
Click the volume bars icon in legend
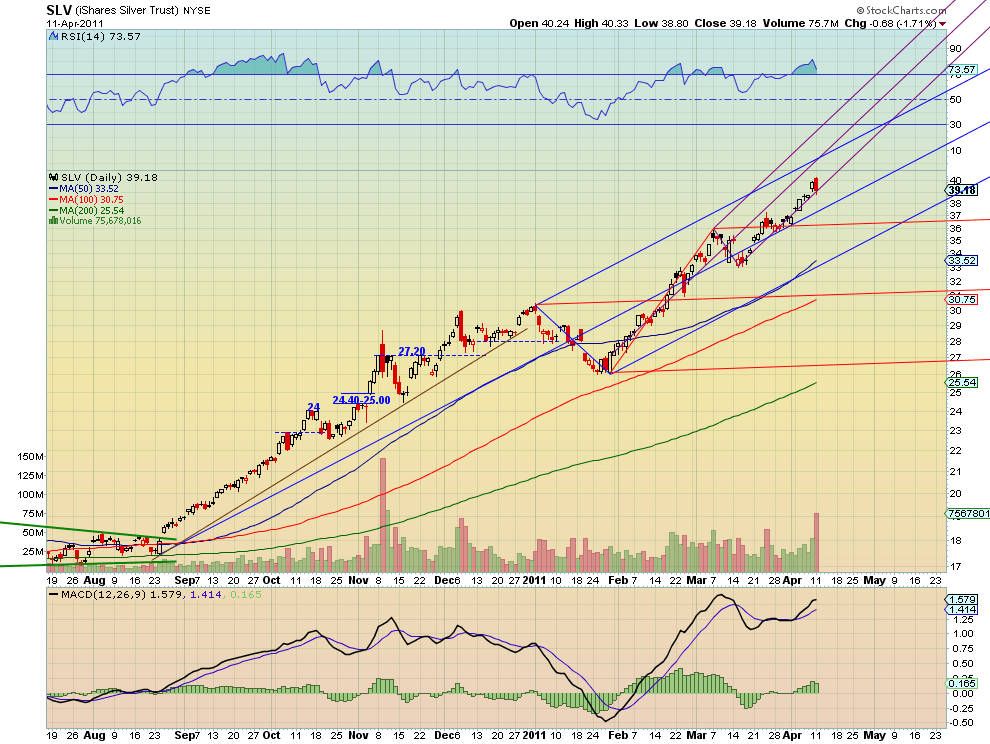coord(54,221)
